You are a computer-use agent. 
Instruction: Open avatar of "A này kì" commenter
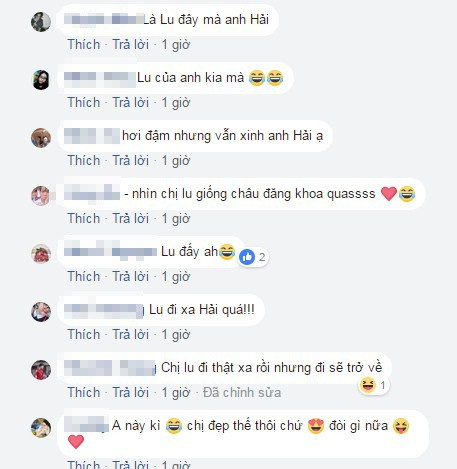[x=41, y=428]
